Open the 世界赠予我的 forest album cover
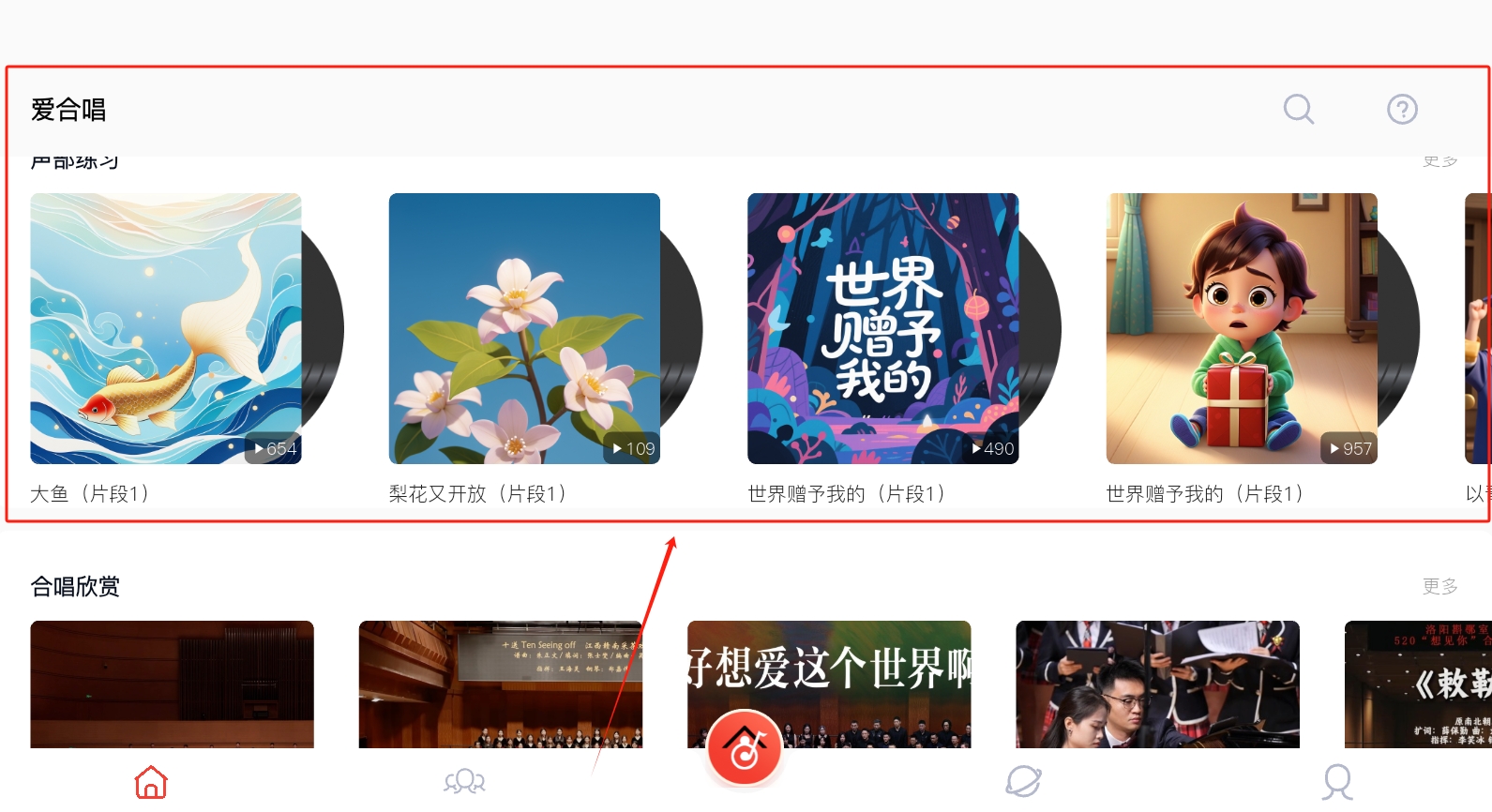This screenshot has height=812, width=1492. pos(882,328)
